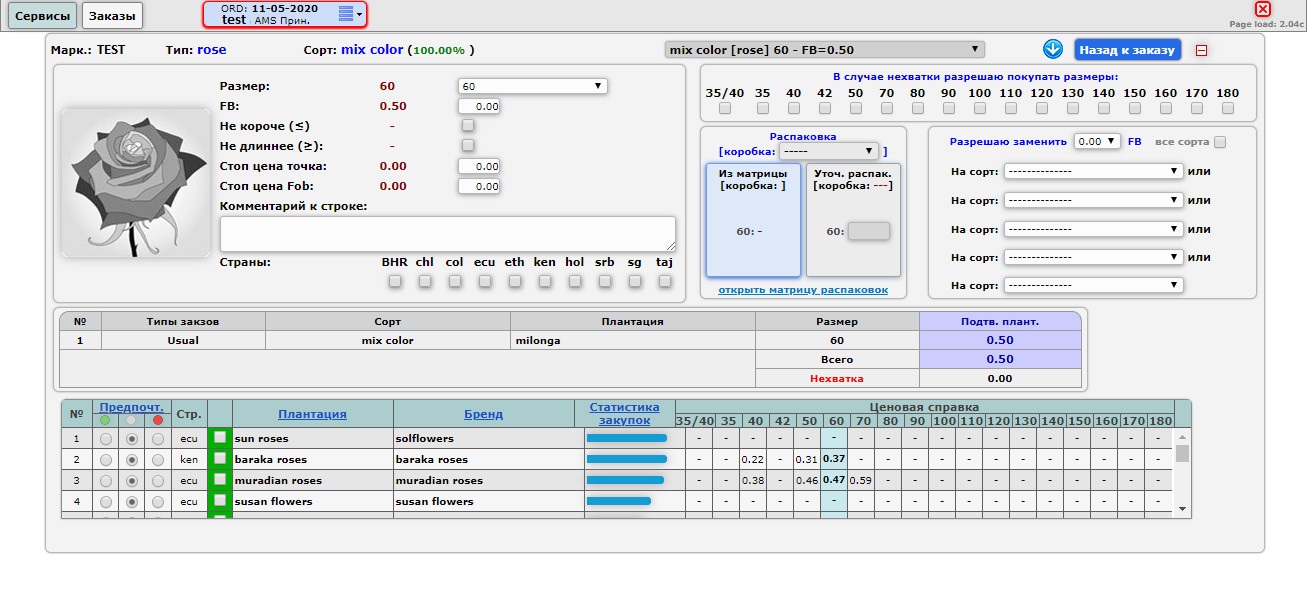Click the purchase statistics bar for muradian roses
Image resolution: width=1309 pixels, height=600 pixels.
click(x=626, y=480)
